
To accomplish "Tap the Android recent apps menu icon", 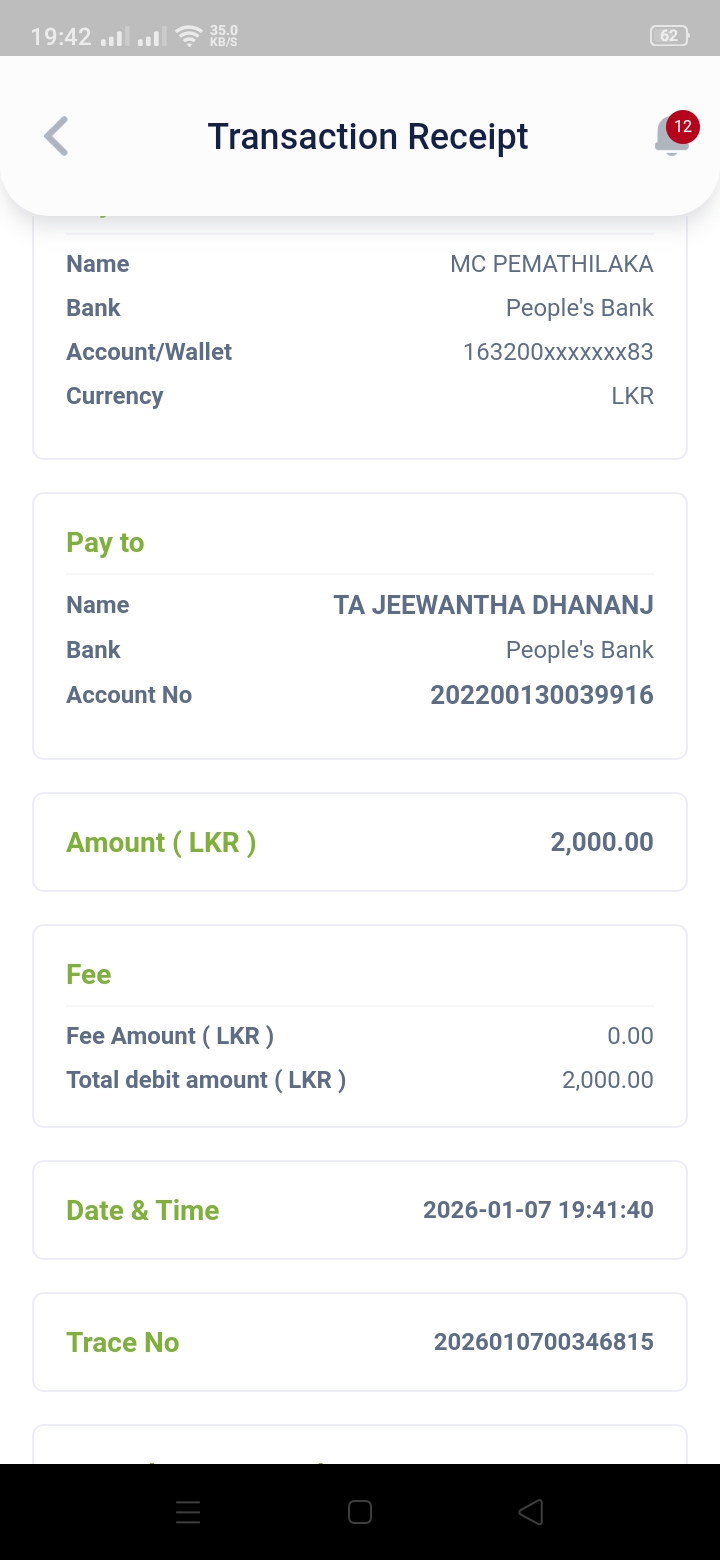I will point(188,1512).
